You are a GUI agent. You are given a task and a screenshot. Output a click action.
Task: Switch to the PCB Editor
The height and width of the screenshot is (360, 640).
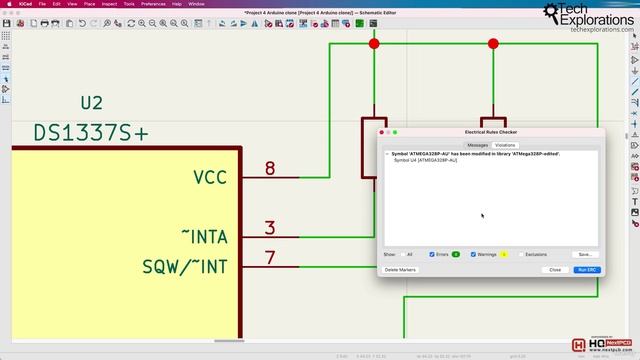[x=360, y=24]
